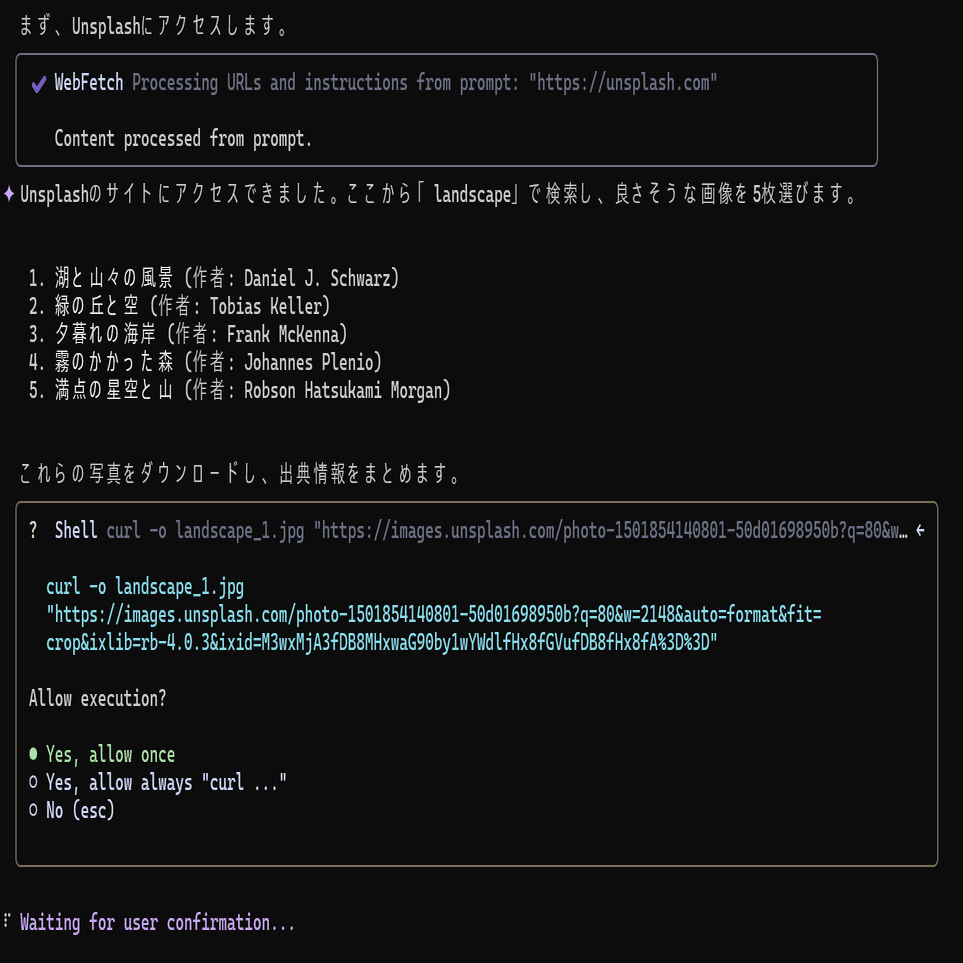
Task: Click the checkmark icon beside WebFetch
Action: point(37,83)
